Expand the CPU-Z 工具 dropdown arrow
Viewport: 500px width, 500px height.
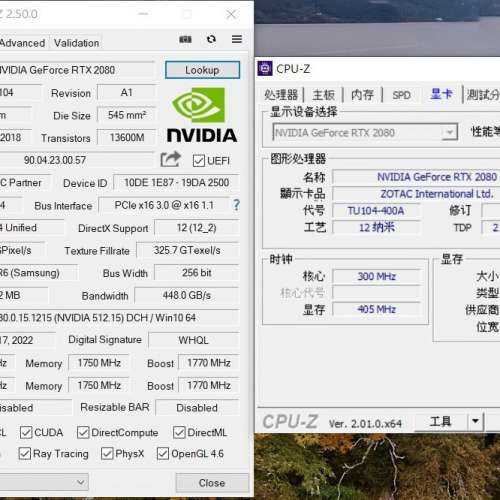pos(476,421)
